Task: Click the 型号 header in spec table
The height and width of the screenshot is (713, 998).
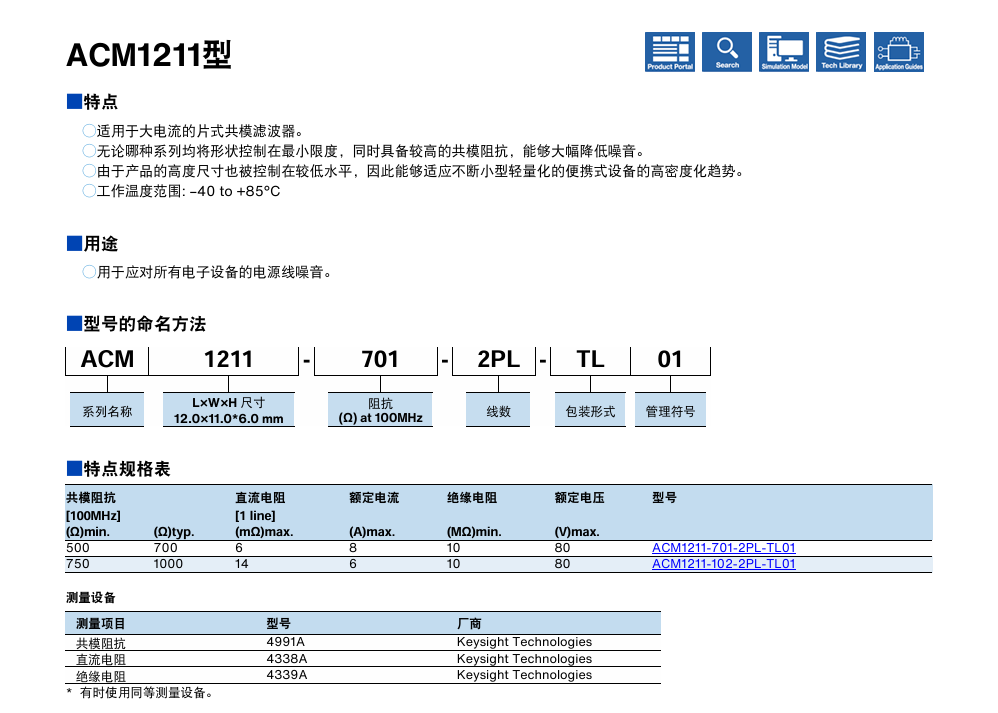Action: 664,498
